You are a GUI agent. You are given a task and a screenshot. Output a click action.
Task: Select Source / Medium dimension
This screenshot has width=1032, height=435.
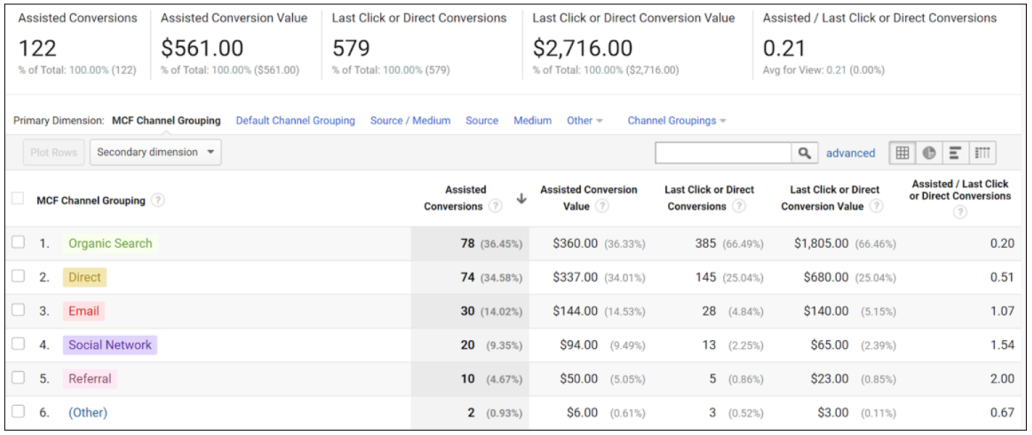coord(410,120)
